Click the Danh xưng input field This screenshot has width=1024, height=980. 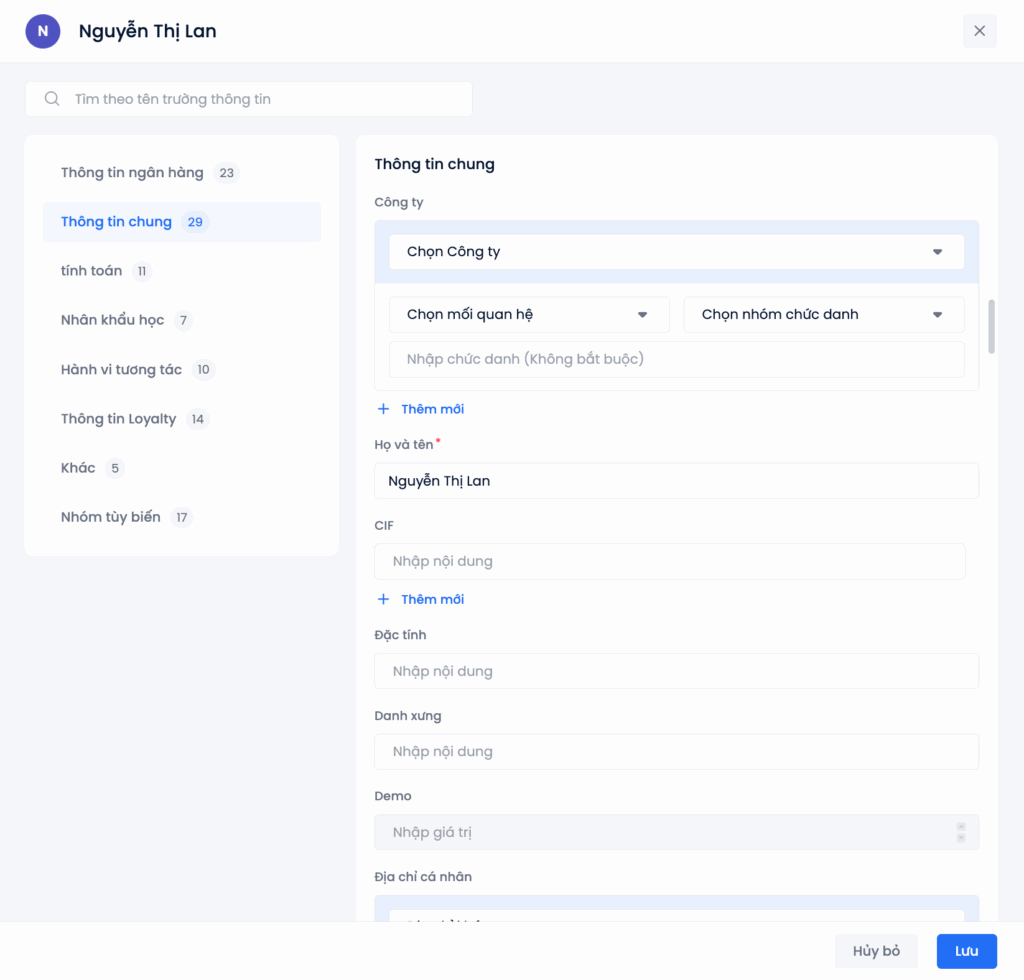click(x=676, y=751)
